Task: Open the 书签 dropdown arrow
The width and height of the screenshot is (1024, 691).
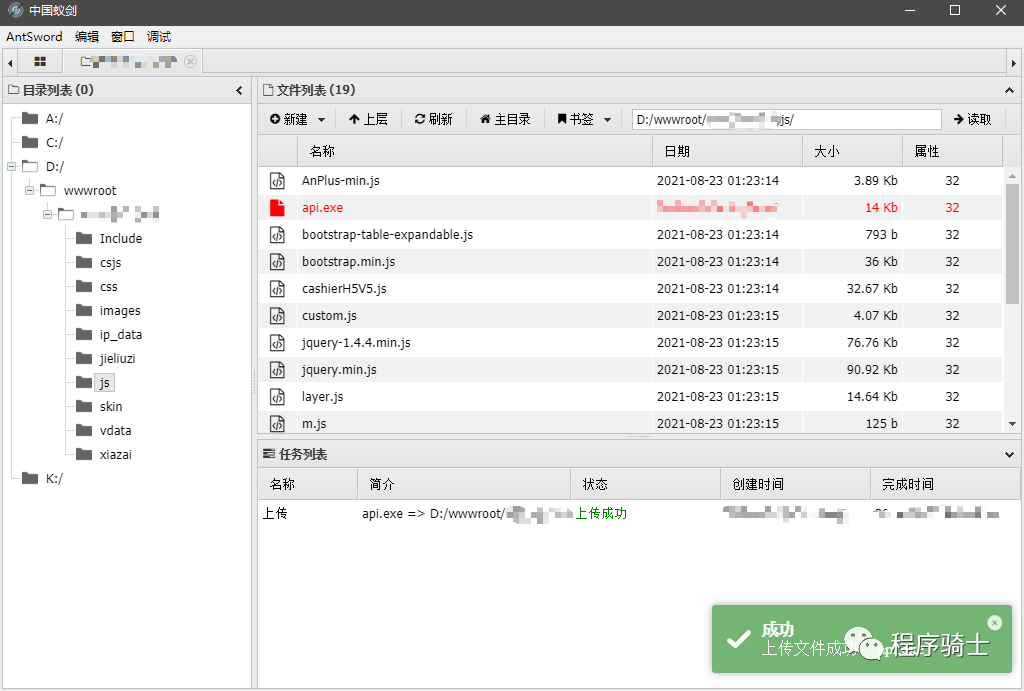Action: [x=605, y=119]
